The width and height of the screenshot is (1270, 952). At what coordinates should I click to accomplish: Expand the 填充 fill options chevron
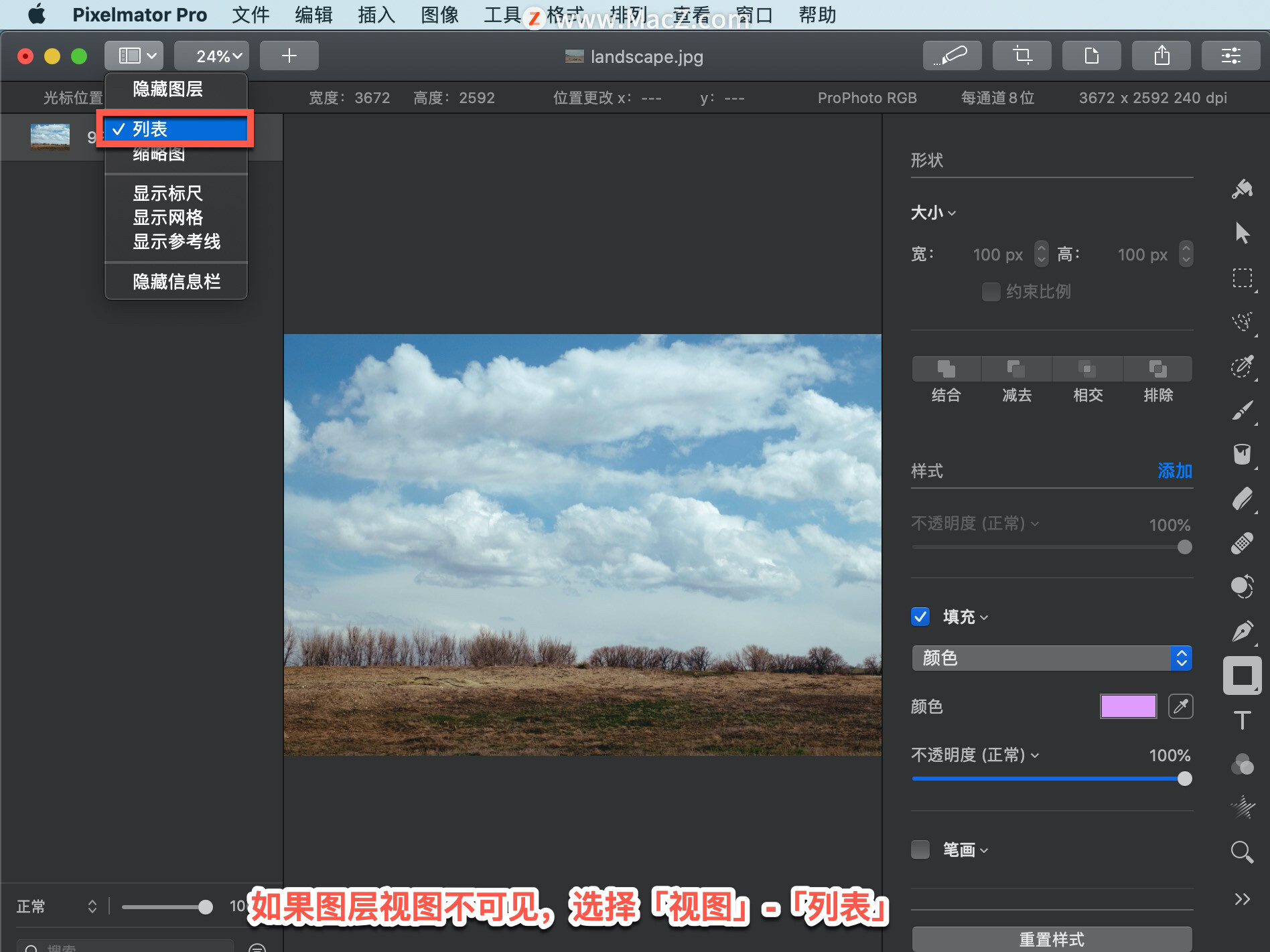click(984, 617)
